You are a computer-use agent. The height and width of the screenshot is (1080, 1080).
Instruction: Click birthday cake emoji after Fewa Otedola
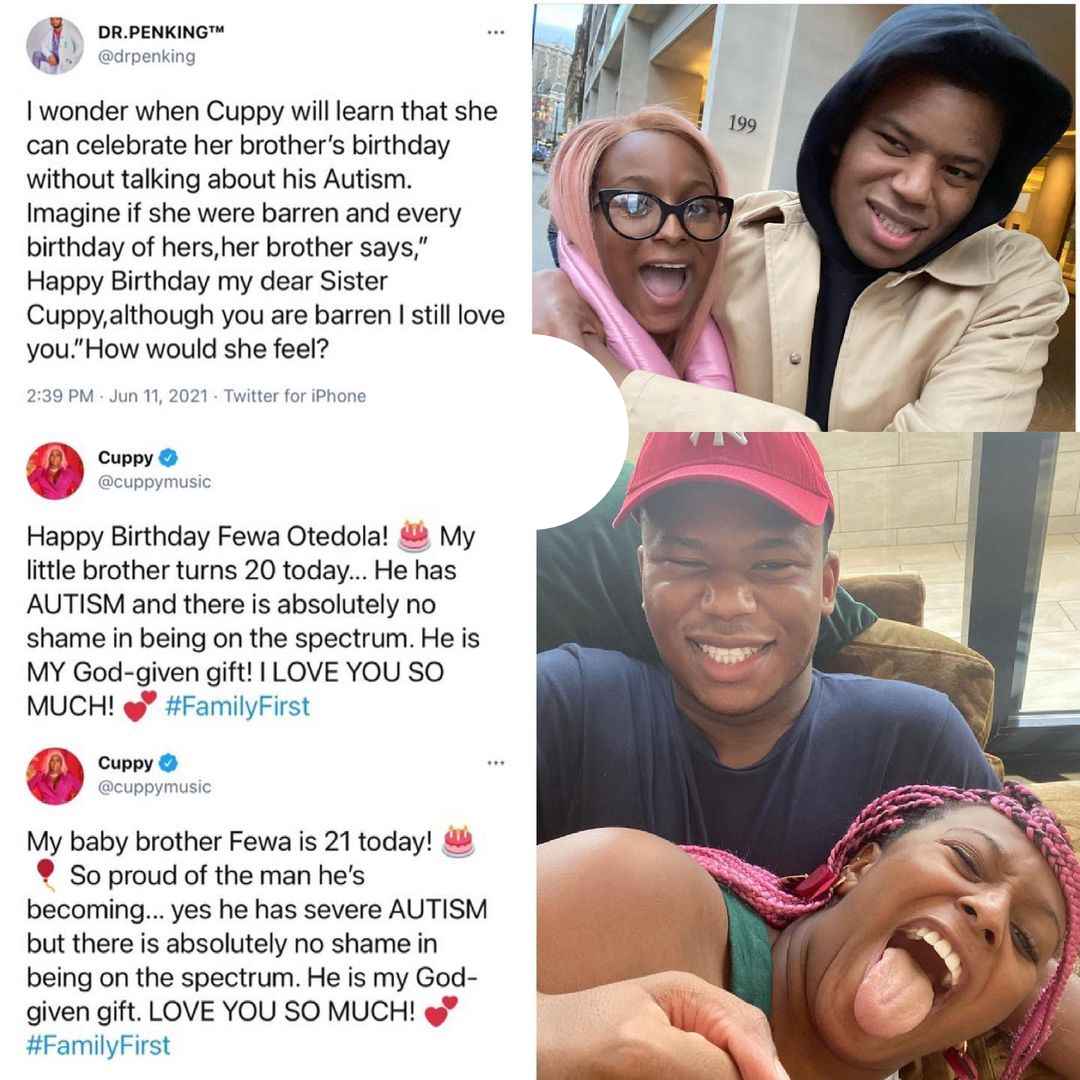[x=415, y=536]
